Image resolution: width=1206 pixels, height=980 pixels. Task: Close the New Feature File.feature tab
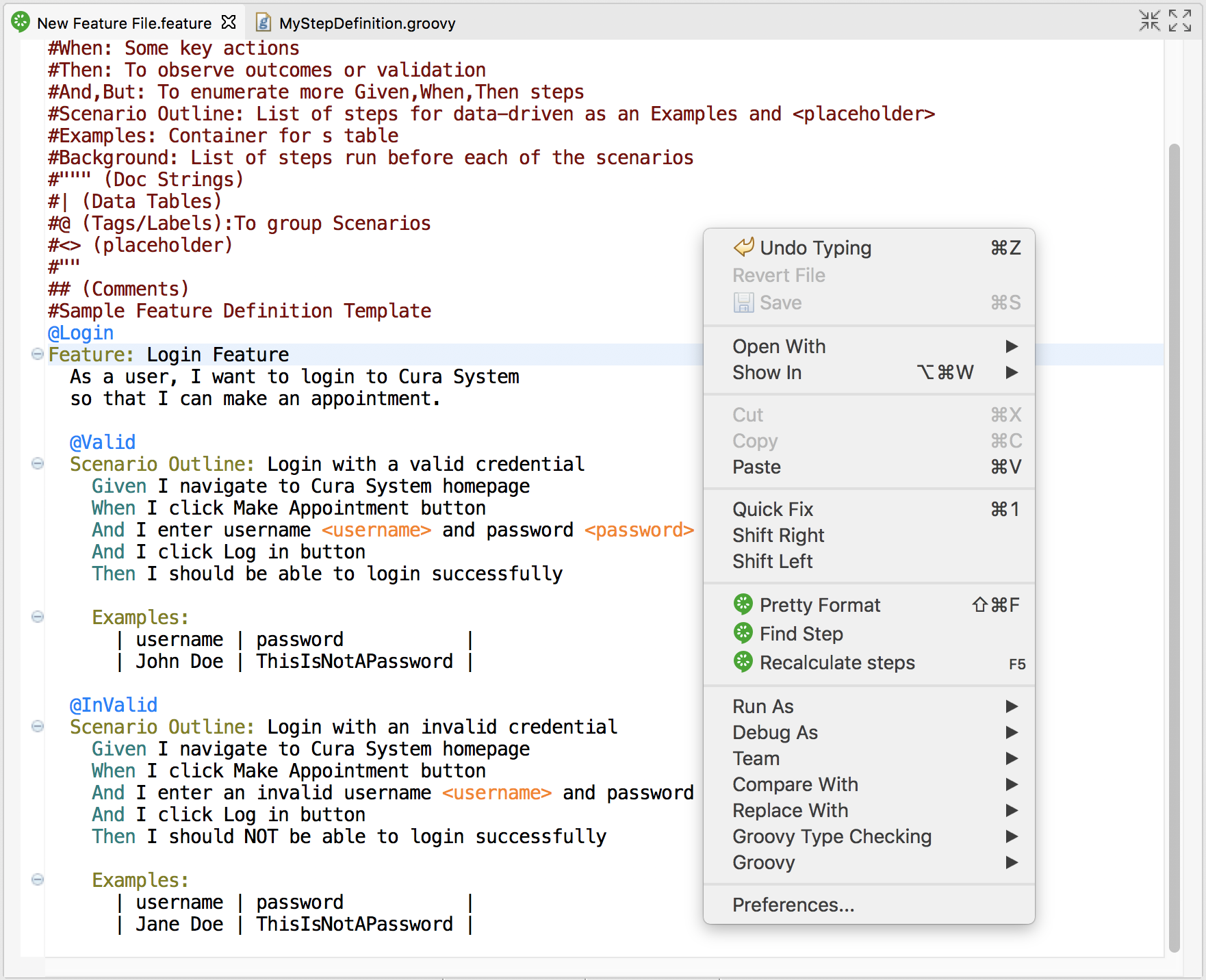point(229,22)
